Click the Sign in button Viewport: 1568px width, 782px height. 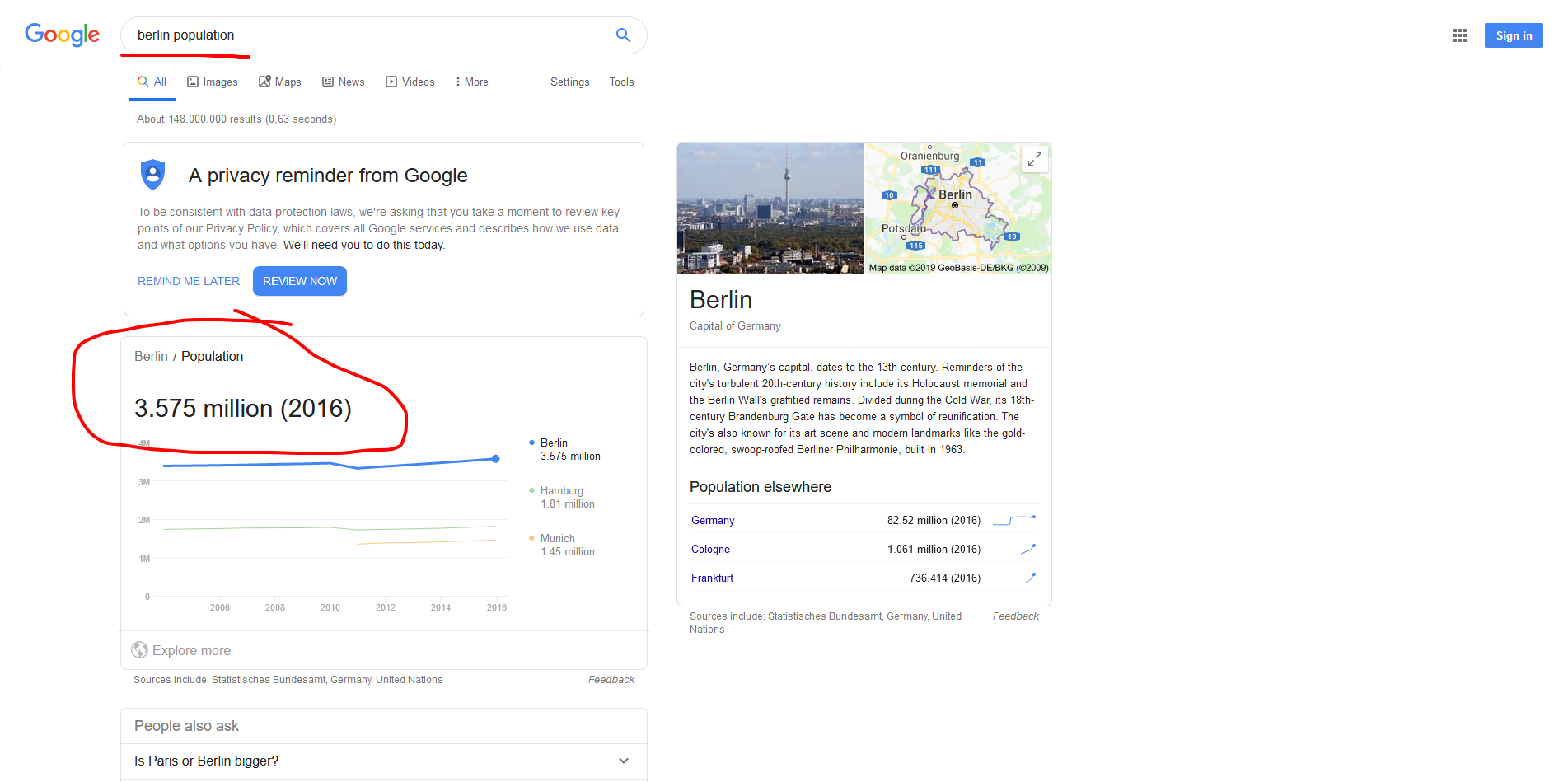coord(1514,35)
